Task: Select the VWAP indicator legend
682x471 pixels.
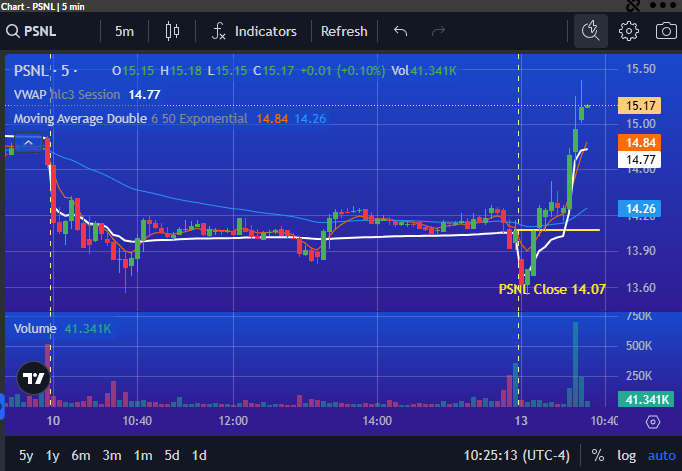Action: (87, 94)
